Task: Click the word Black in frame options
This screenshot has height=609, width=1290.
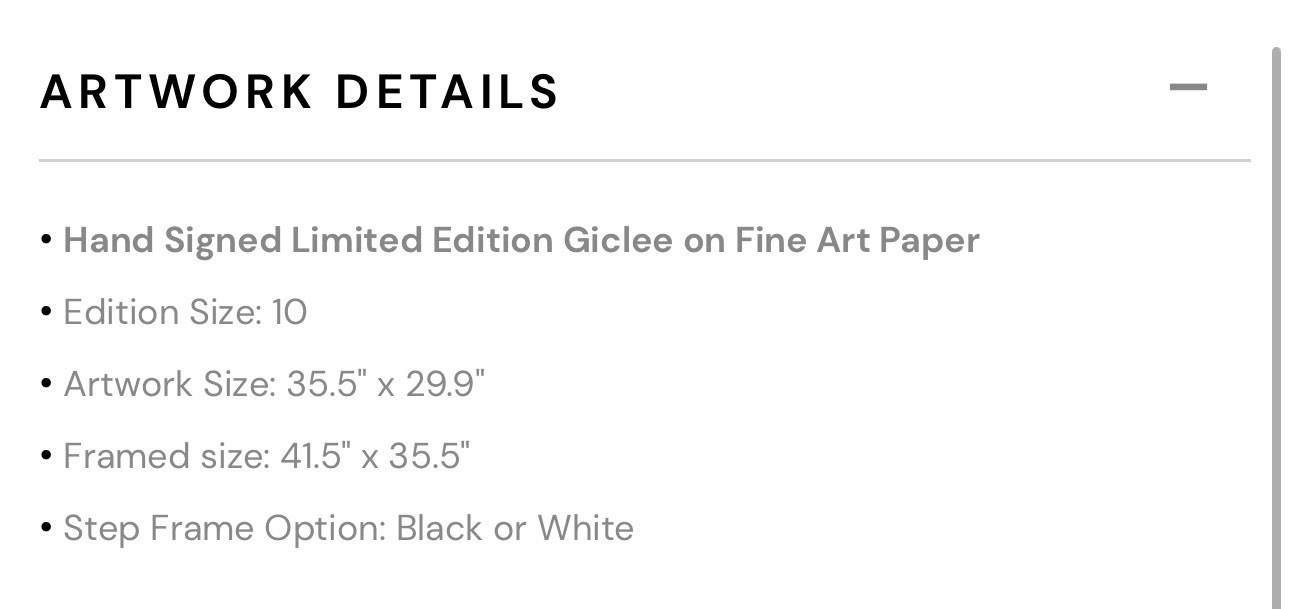Action: (x=440, y=527)
